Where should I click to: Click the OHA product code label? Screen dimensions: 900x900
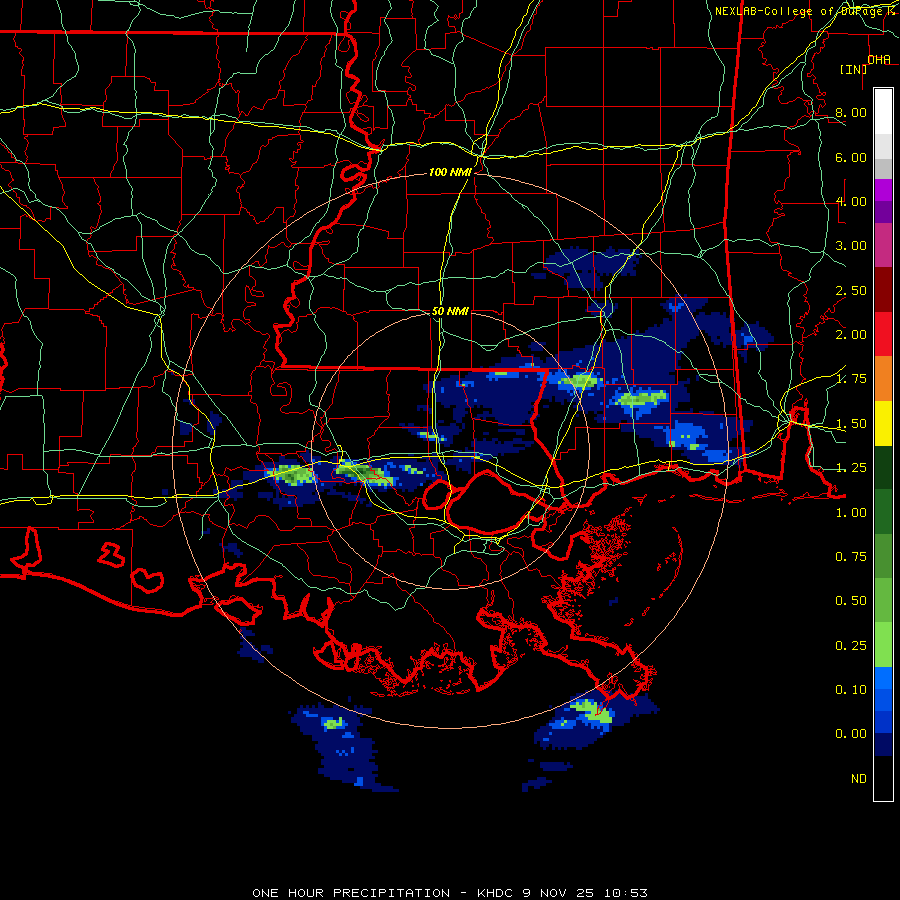(879, 59)
